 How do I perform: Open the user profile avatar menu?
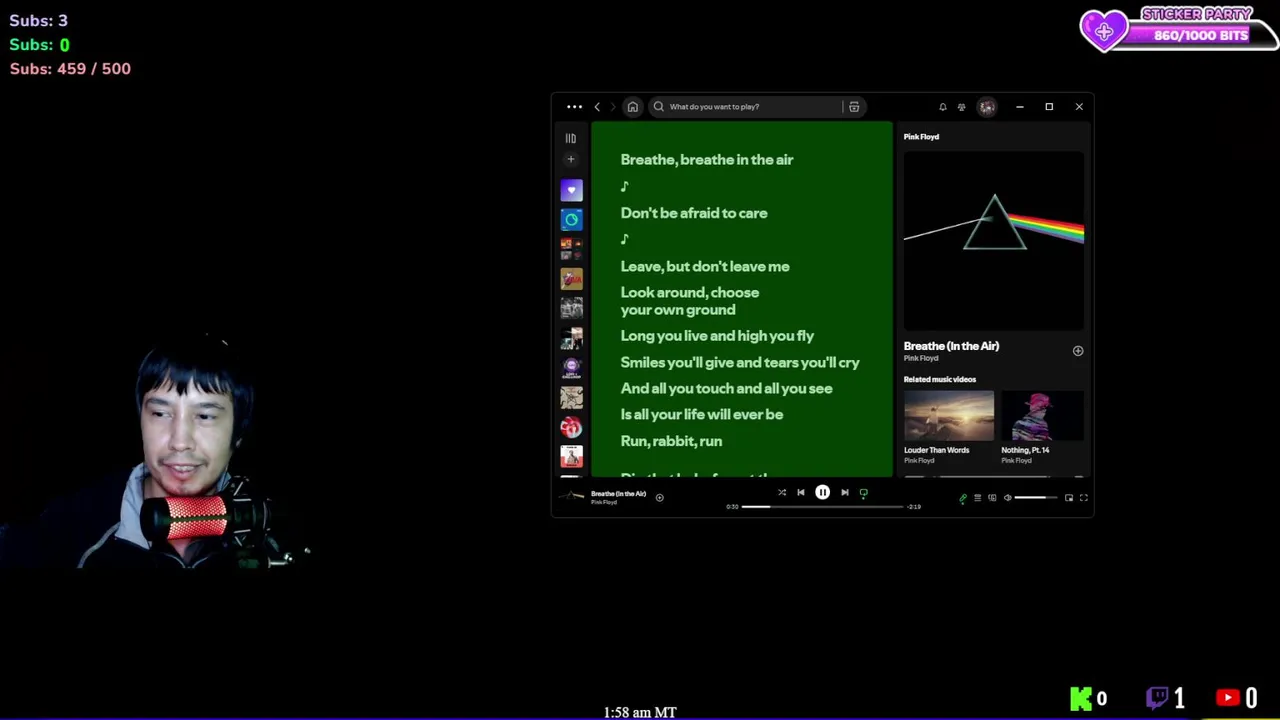(987, 107)
